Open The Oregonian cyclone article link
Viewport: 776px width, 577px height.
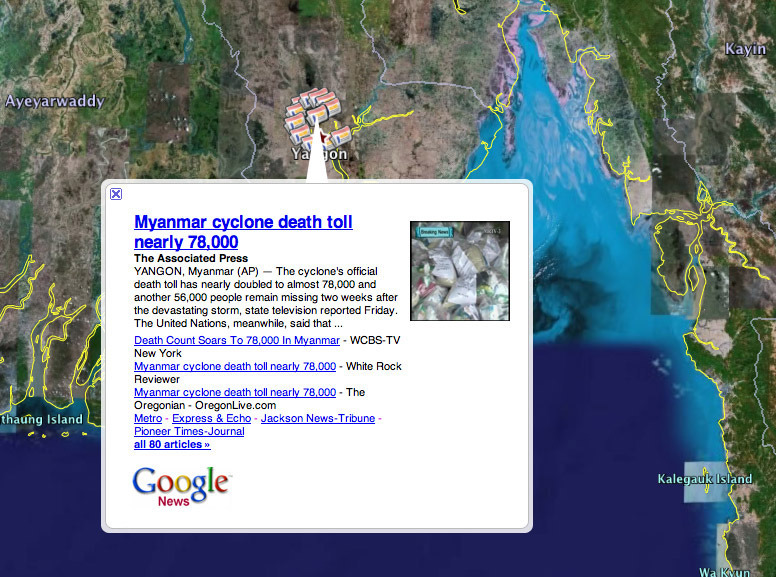(235, 392)
